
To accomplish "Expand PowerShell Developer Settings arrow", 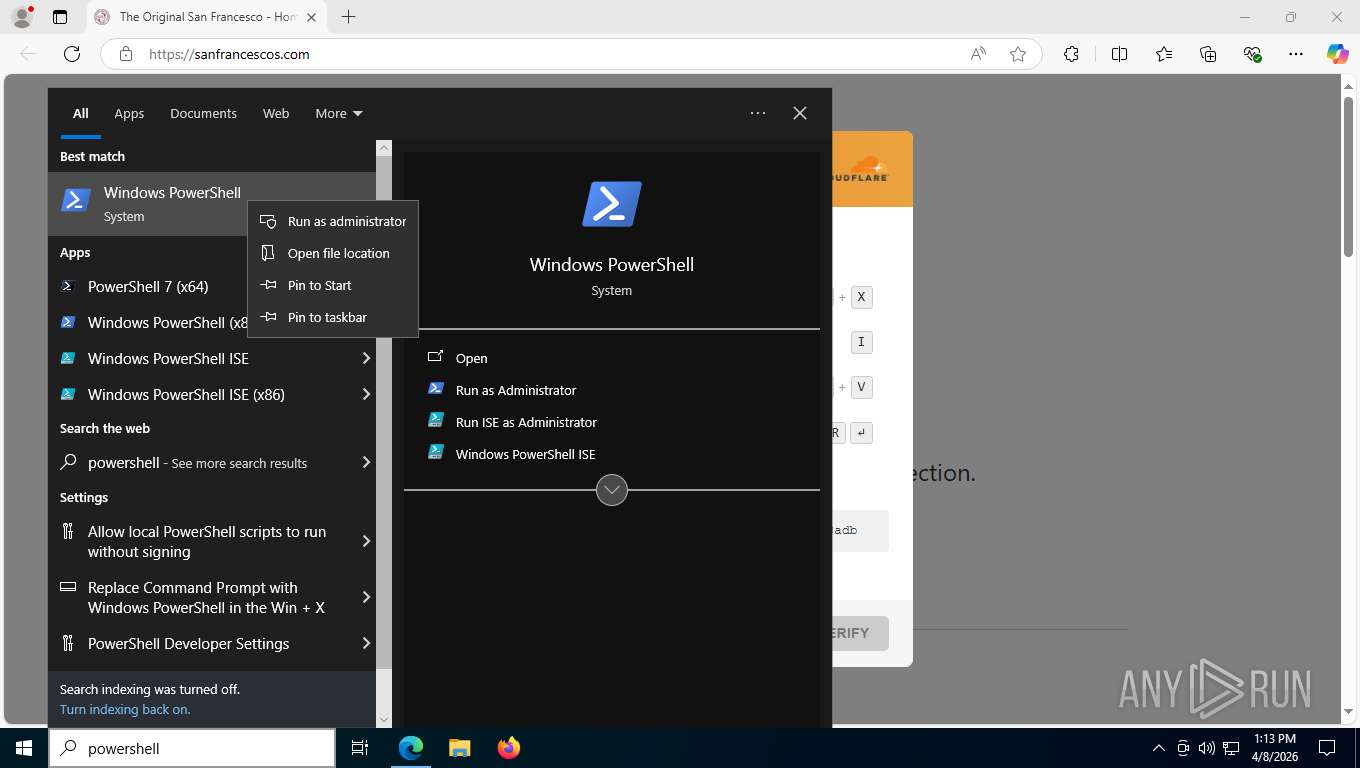I will 366,643.
